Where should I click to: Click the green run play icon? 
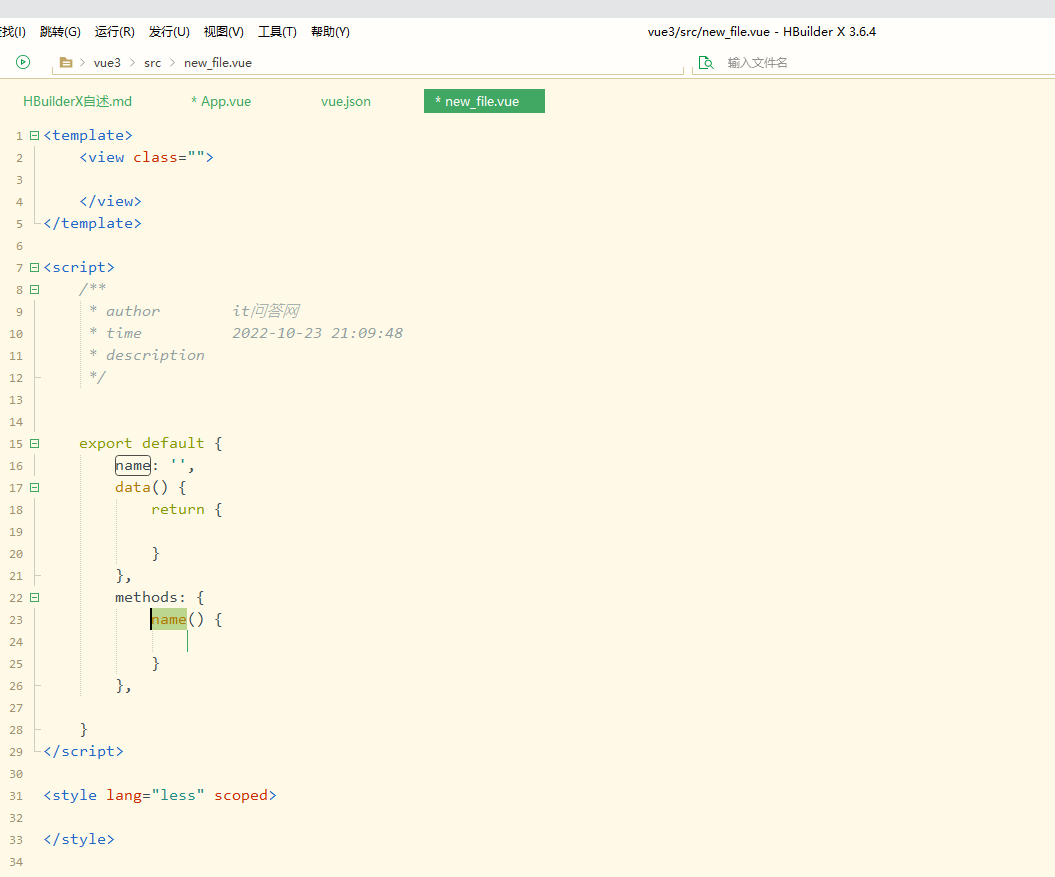tap(23, 62)
